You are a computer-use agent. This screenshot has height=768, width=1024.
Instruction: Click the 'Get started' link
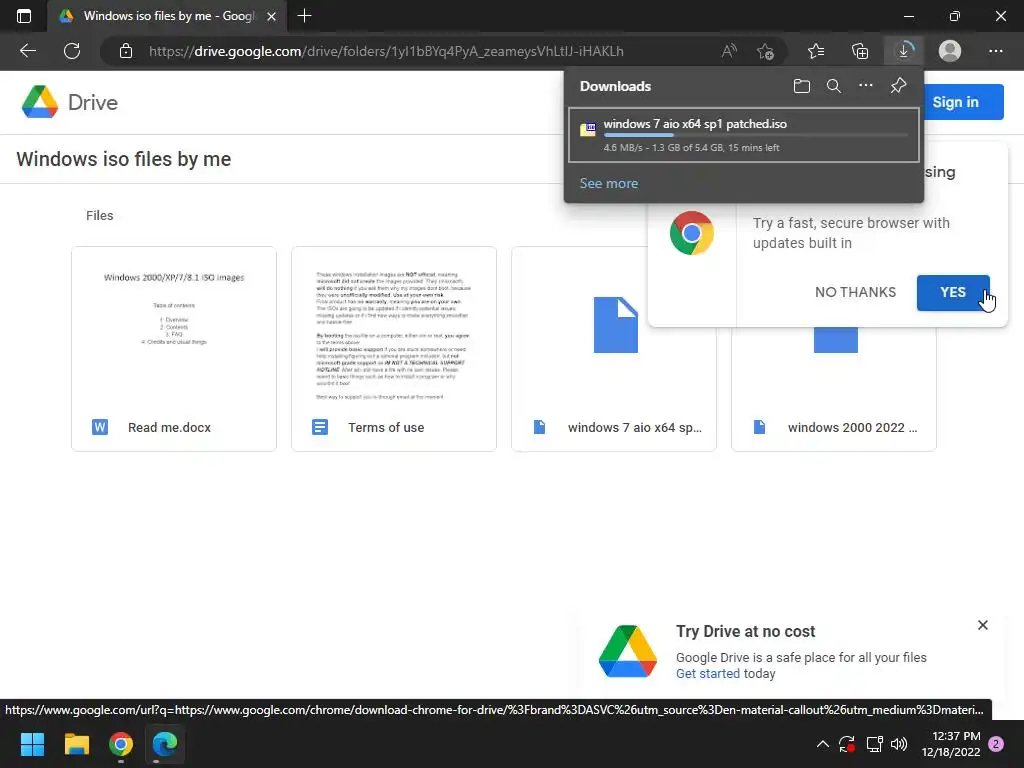[707, 674]
